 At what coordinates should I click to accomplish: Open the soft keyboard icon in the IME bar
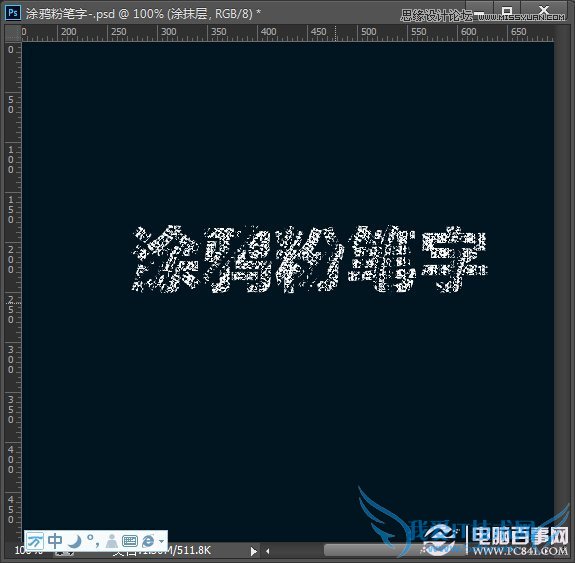130,541
